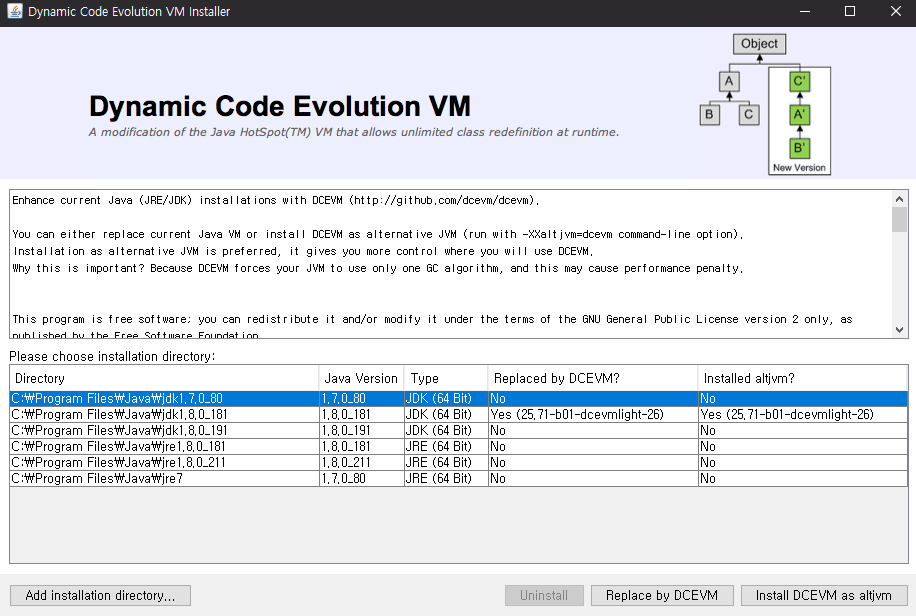
Task: Select the jdk1.8.0_191 directory row
Action: click(459, 431)
